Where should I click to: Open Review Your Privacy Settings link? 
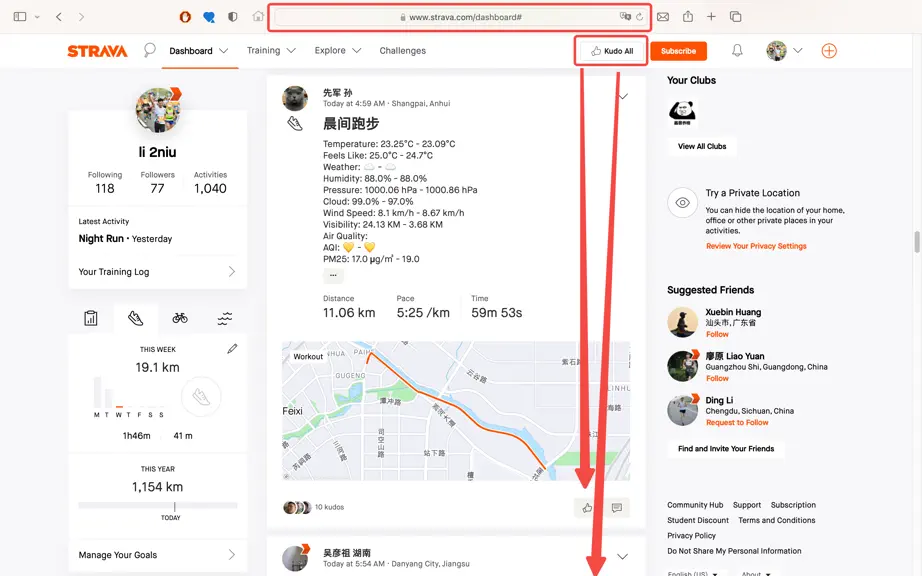pyautogui.click(x=756, y=246)
